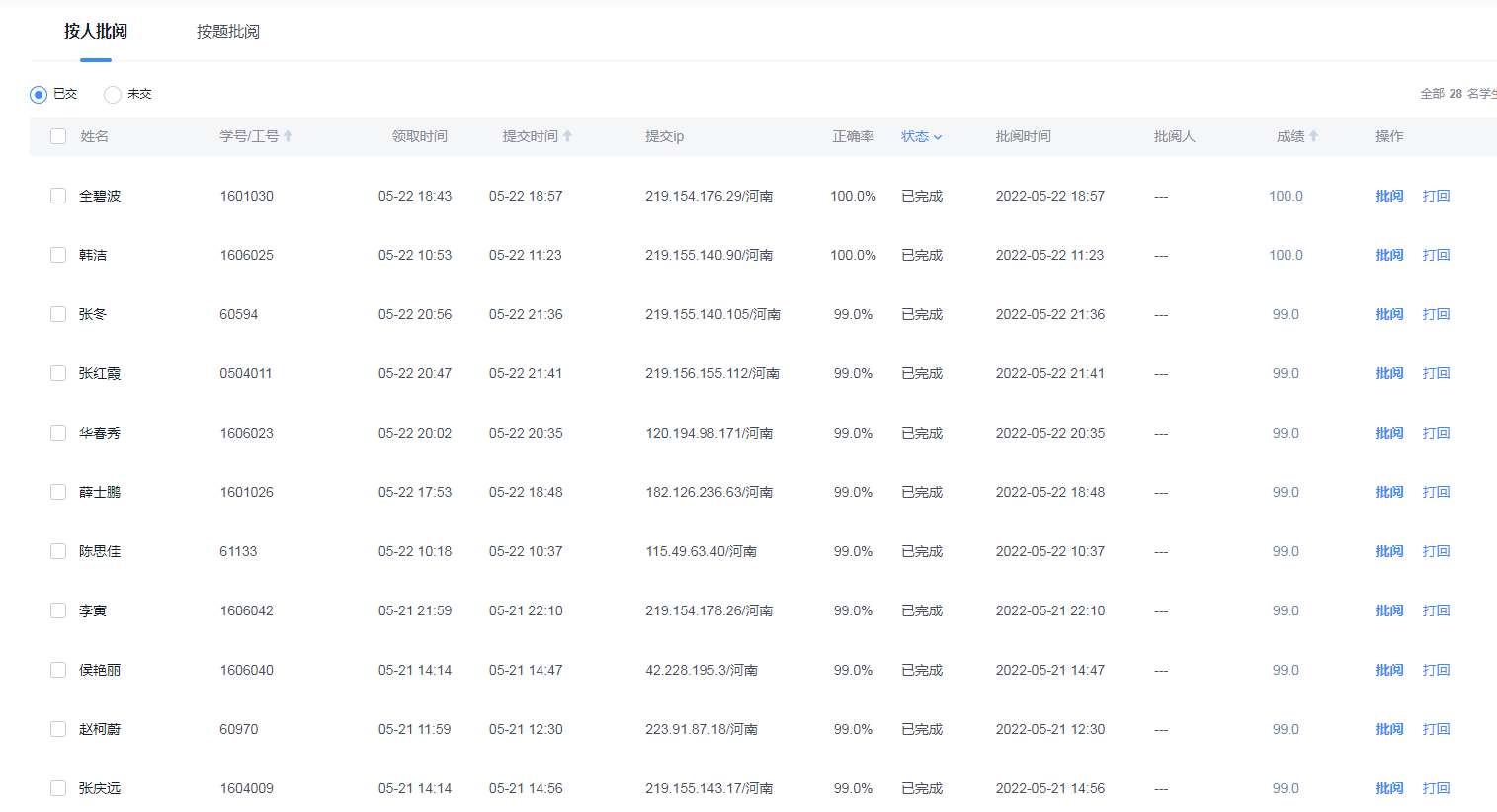Click name 薛士鹏

click(x=100, y=492)
